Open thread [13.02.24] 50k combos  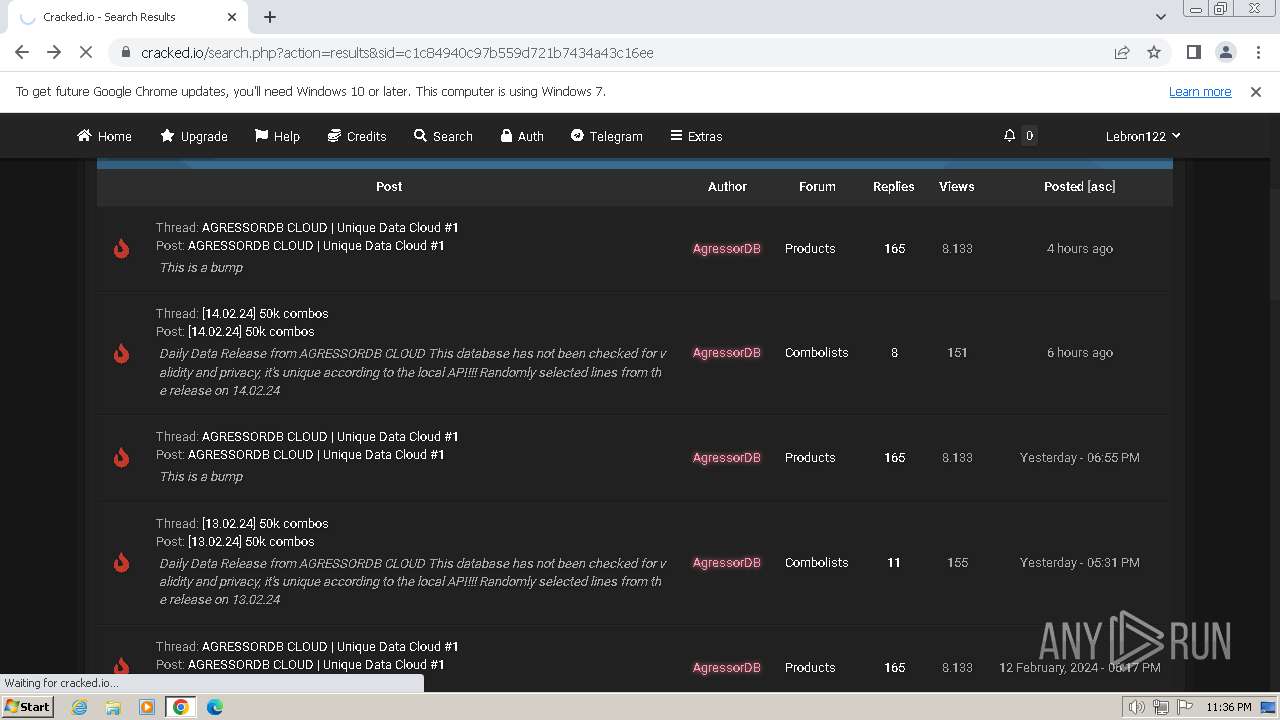tap(265, 523)
